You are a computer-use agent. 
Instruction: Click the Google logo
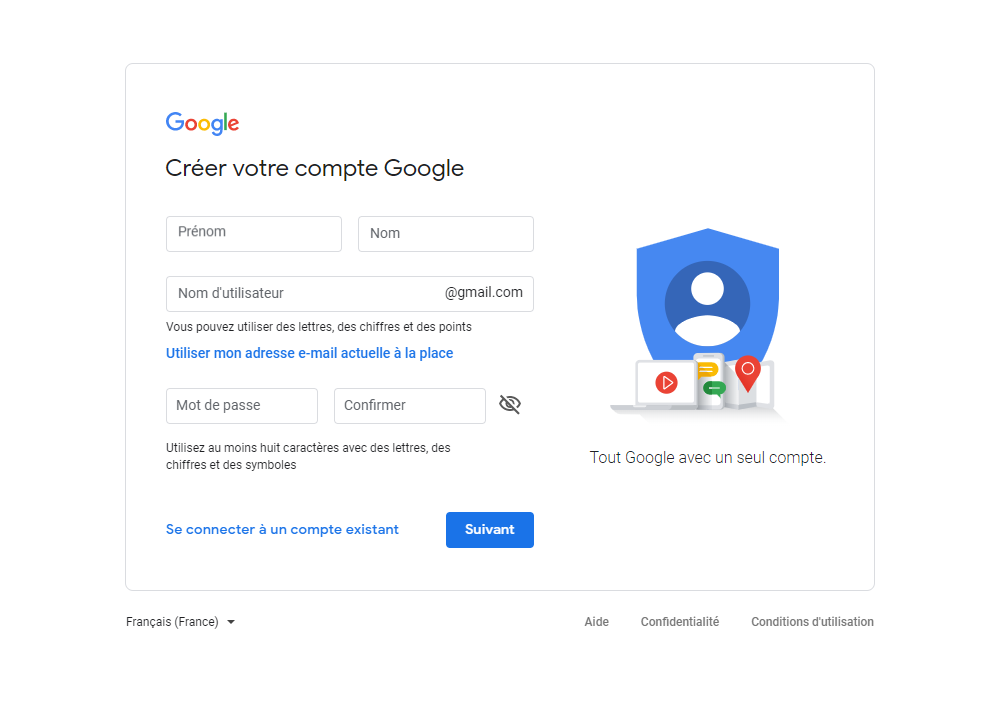tap(202, 123)
